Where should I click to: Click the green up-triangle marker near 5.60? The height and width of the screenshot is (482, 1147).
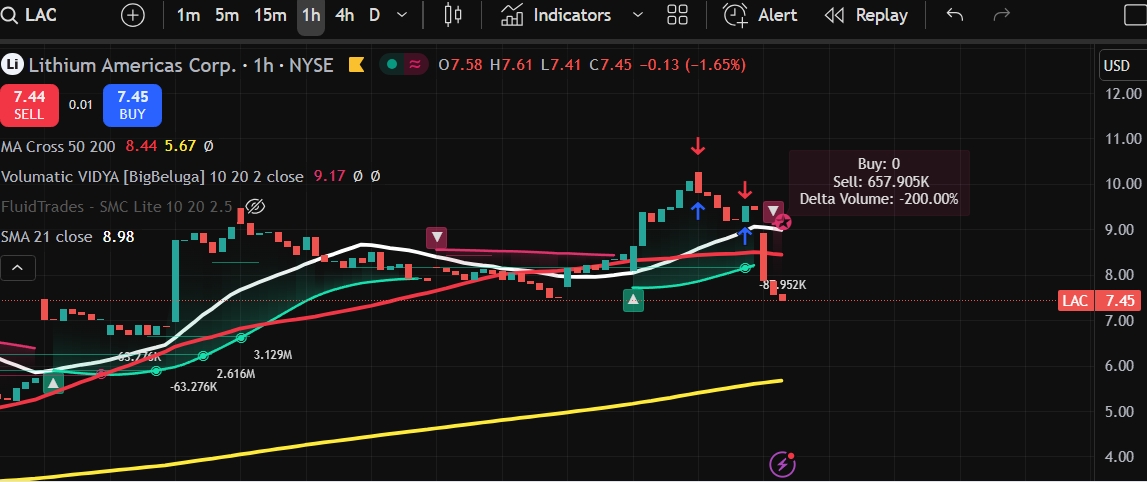(53, 383)
